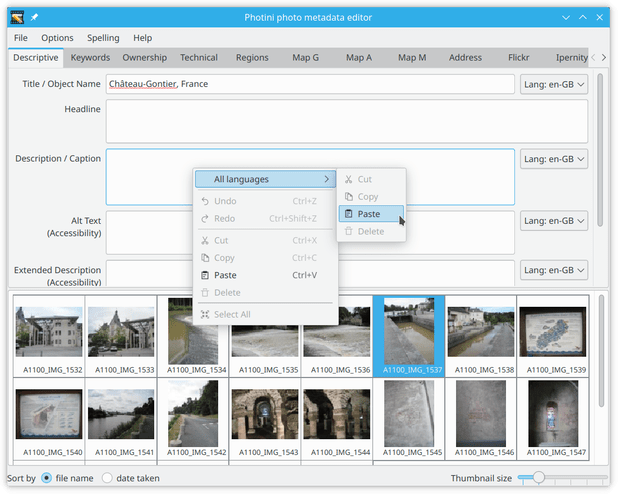Switch to the Ipernity tab
The image size is (618, 494).
click(571, 58)
